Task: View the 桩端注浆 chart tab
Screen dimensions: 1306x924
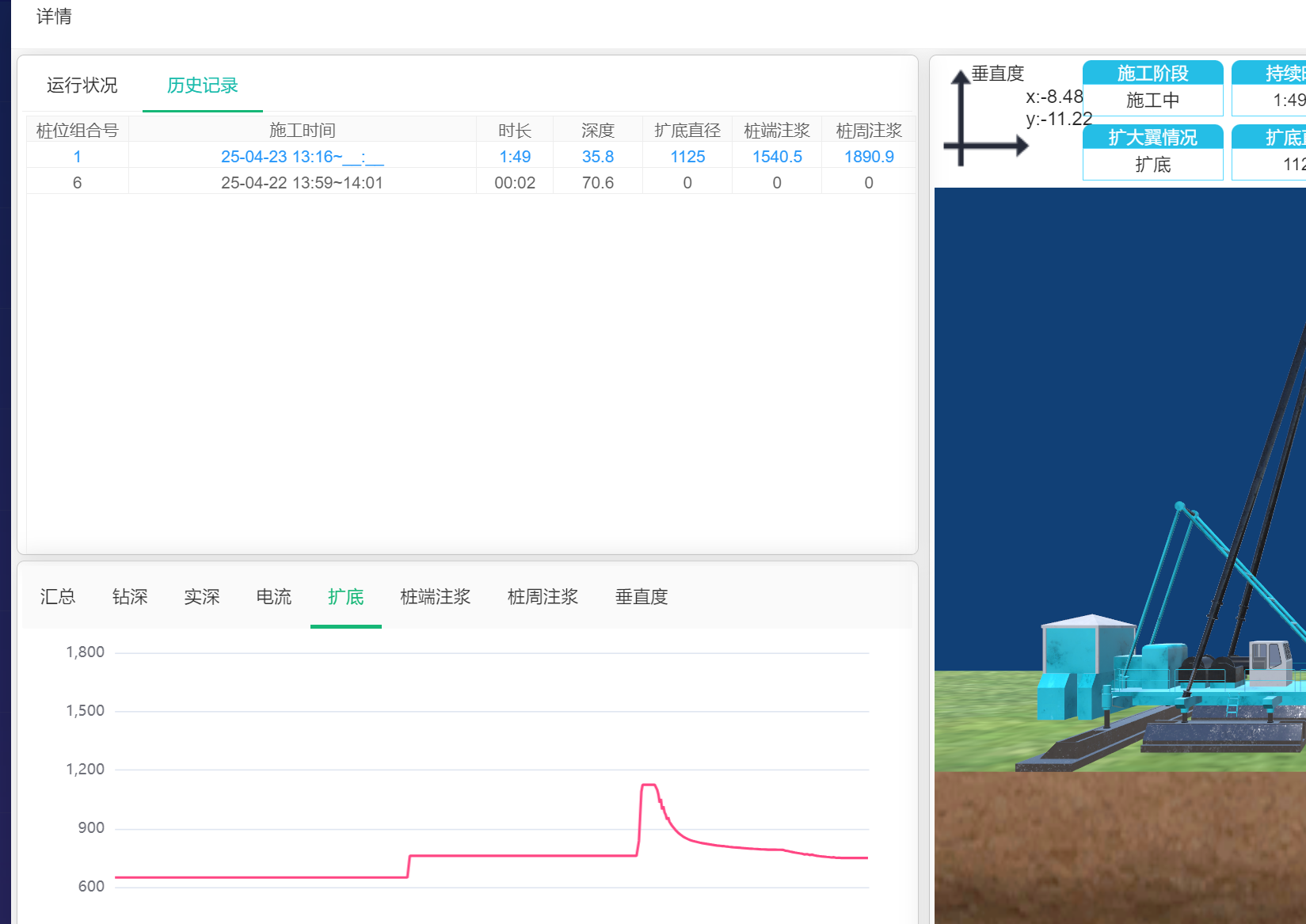Action: click(x=436, y=597)
